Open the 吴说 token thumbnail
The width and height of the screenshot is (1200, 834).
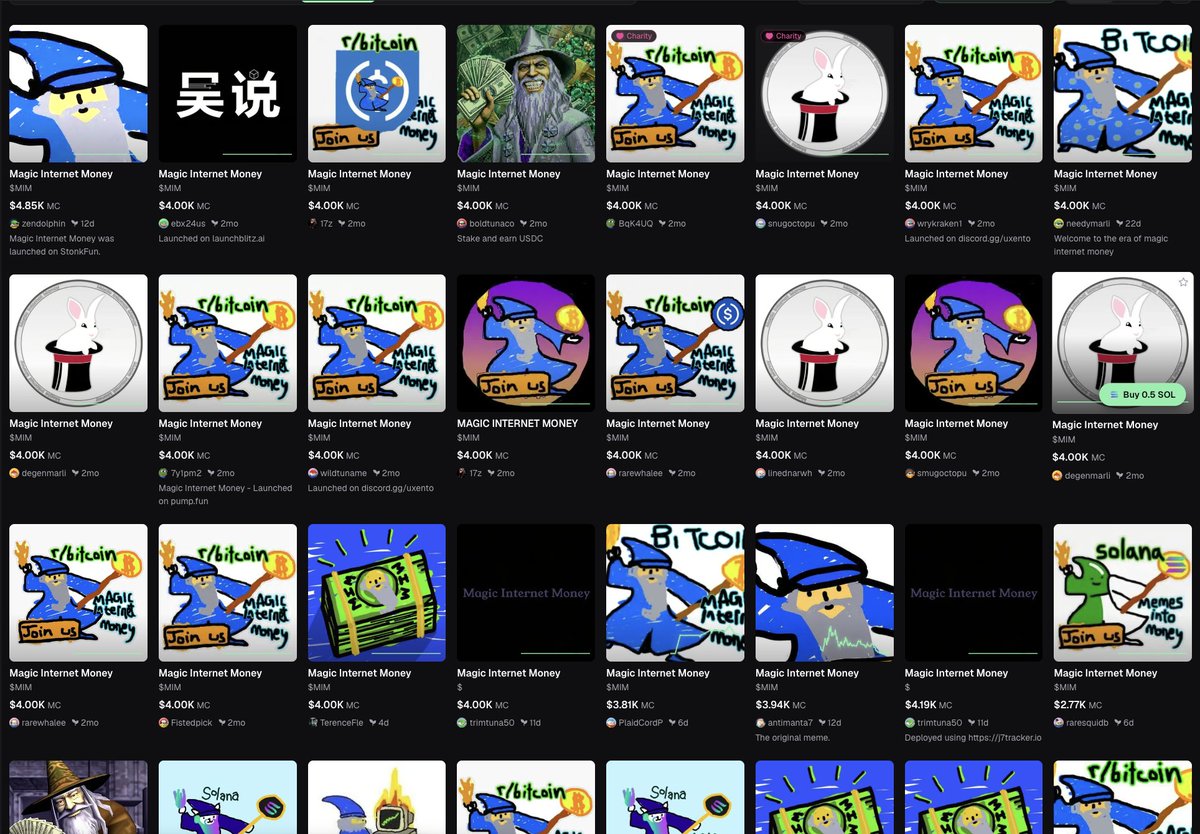(x=228, y=93)
